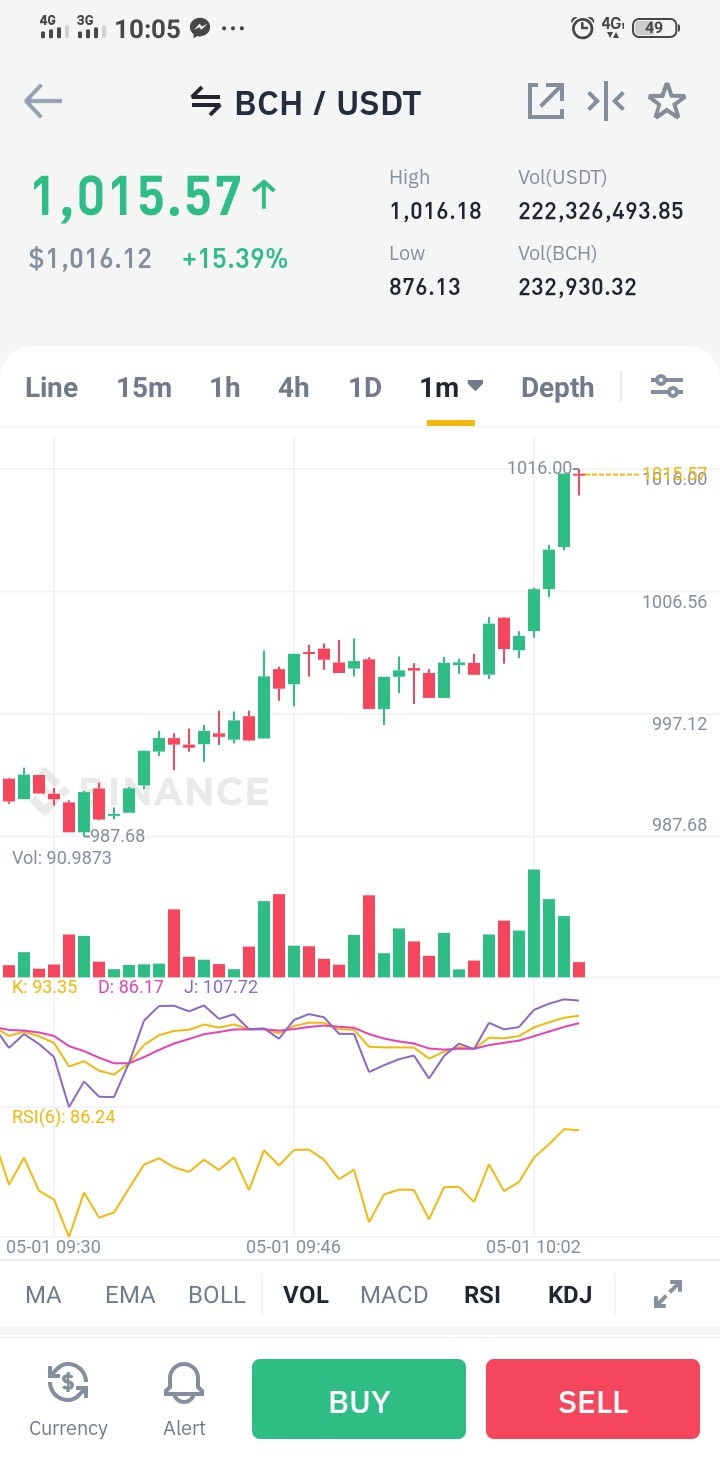Tap the tallest green volume bar

[534, 923]
